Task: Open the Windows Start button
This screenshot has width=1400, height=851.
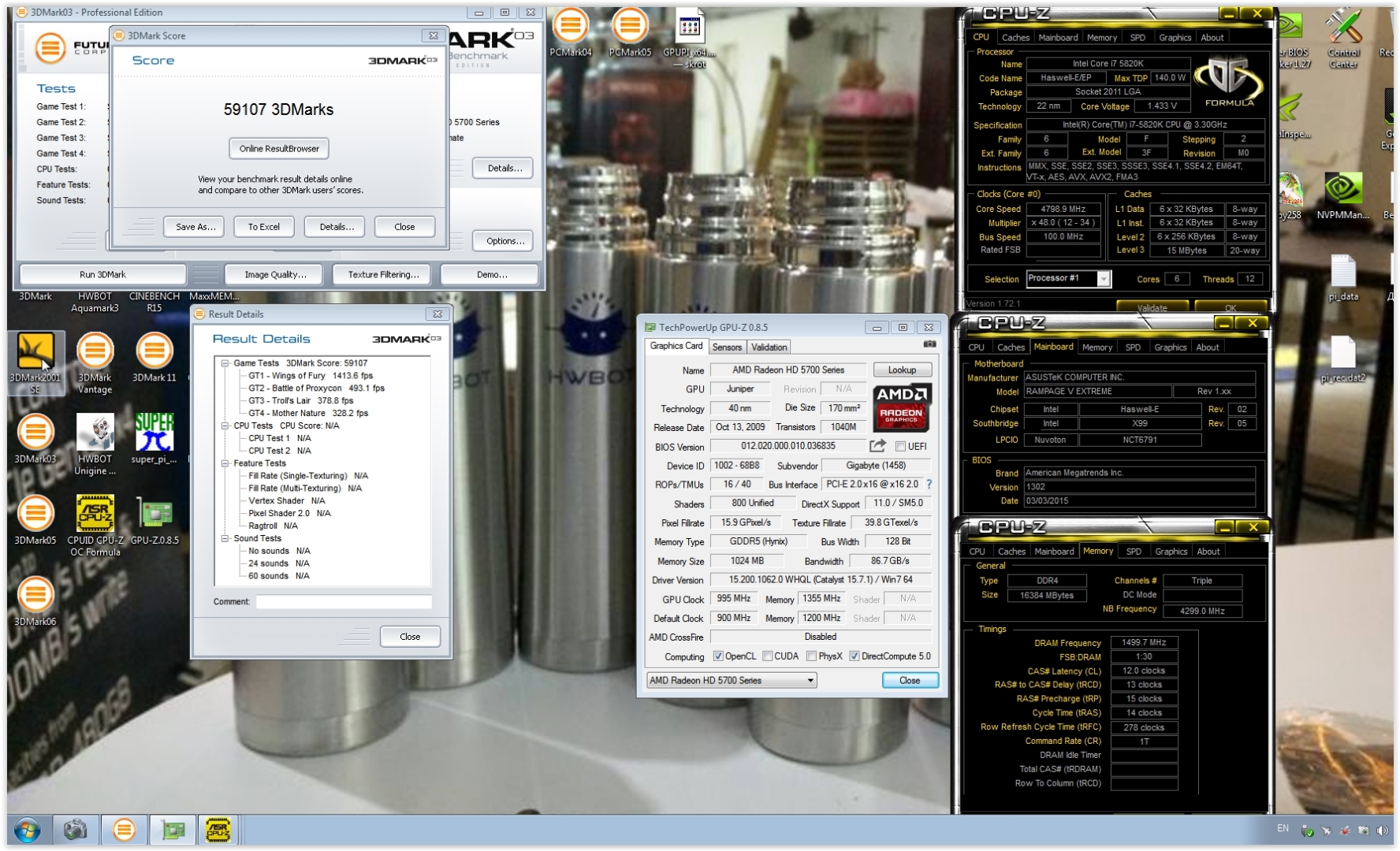Action: click(x=27, y=830)
